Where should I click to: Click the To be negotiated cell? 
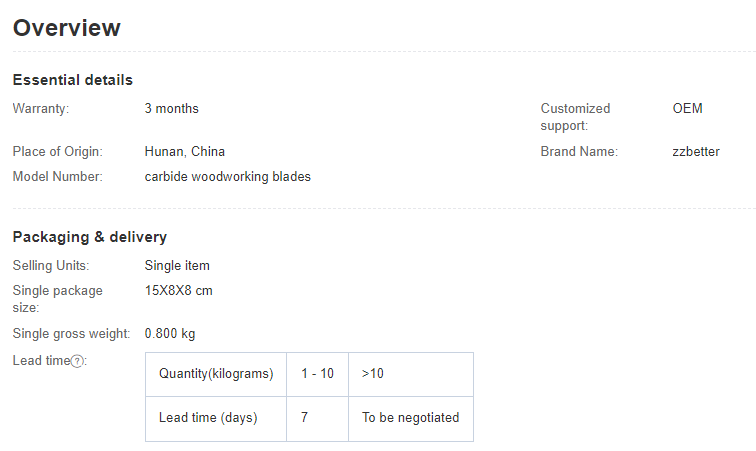[x=410, y=418]
